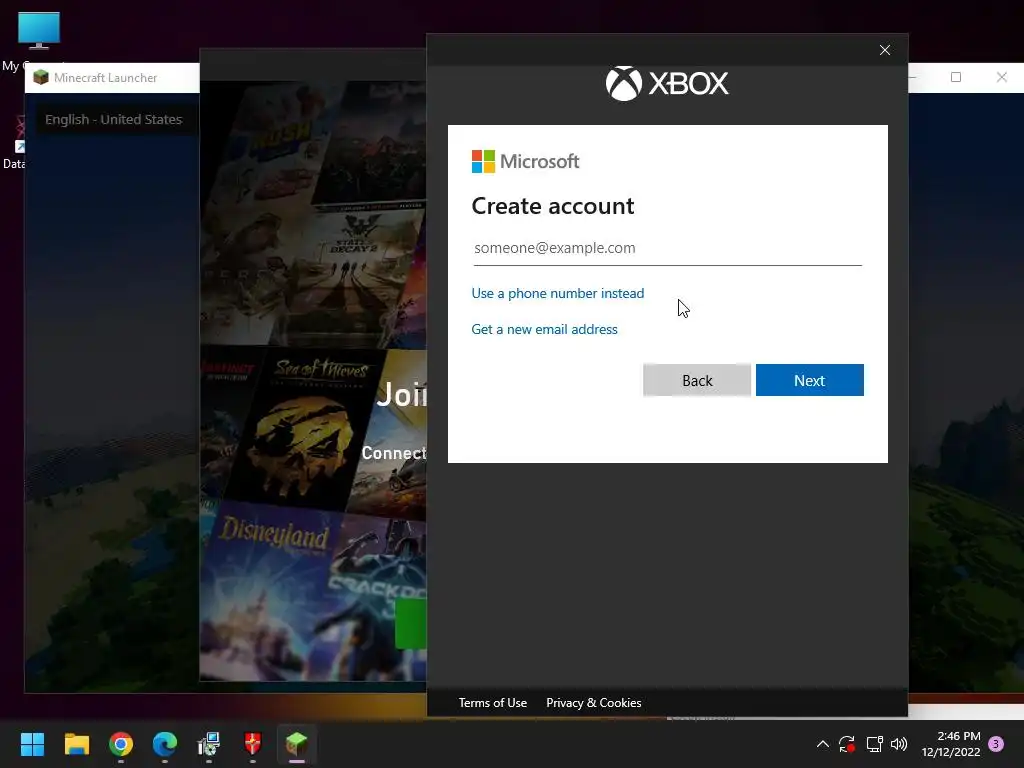Open the notification badge showing 3
The width and height of the screenshot is (1024, 768).
point(996,744)
